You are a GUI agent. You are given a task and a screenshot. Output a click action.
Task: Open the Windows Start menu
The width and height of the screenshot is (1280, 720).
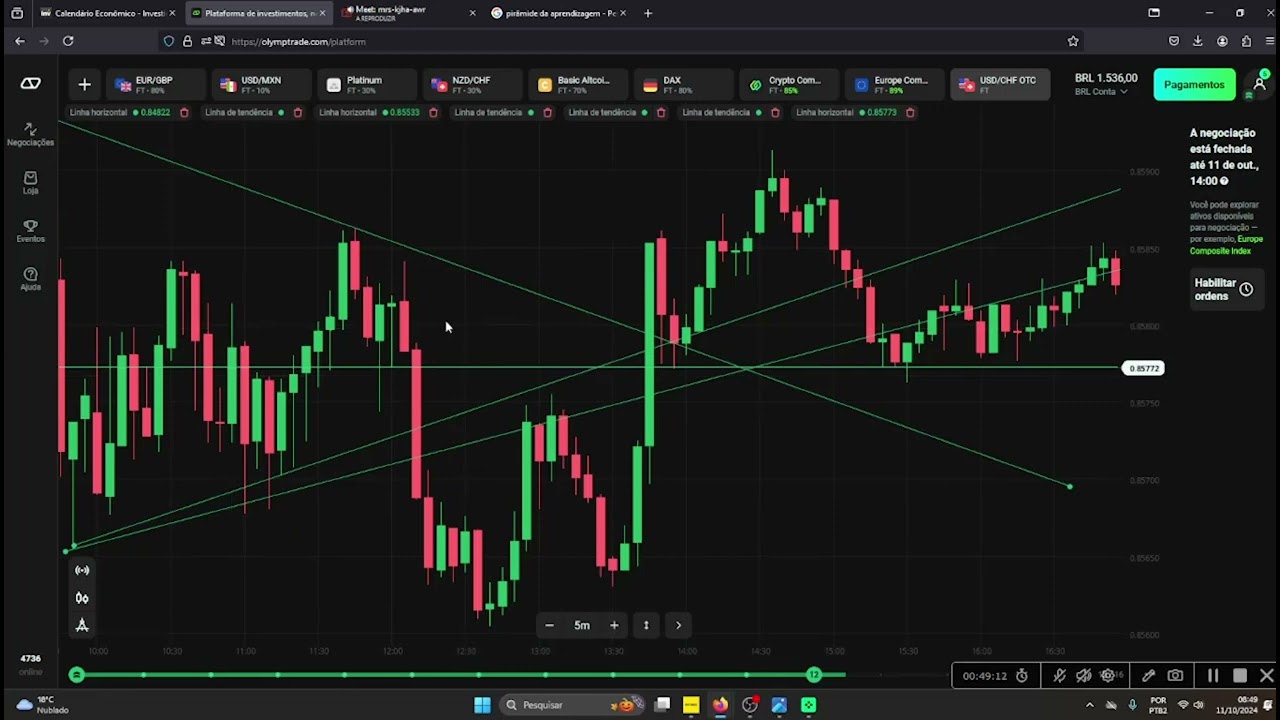(x=482, y=705)
